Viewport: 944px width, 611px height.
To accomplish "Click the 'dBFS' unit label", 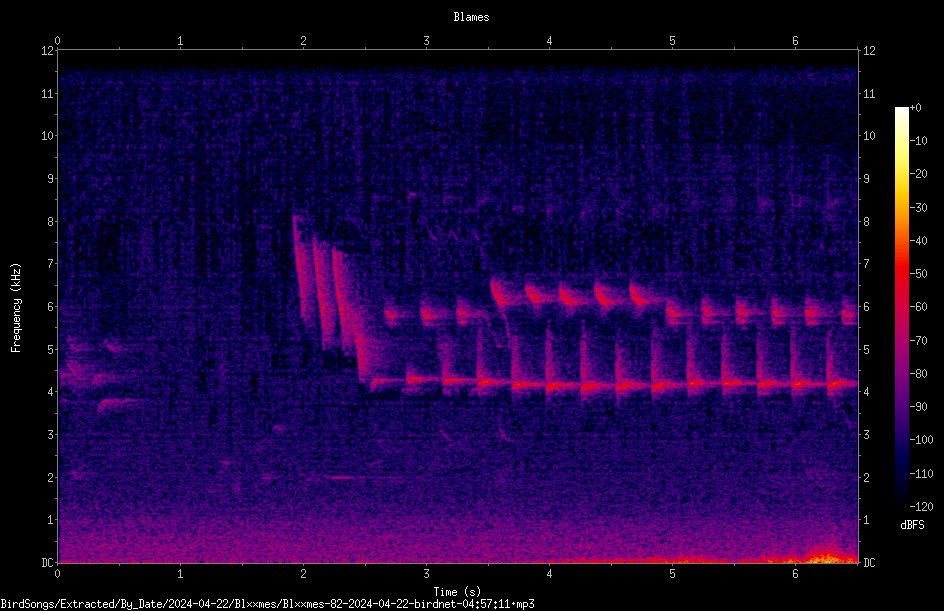I will (912, 525).
